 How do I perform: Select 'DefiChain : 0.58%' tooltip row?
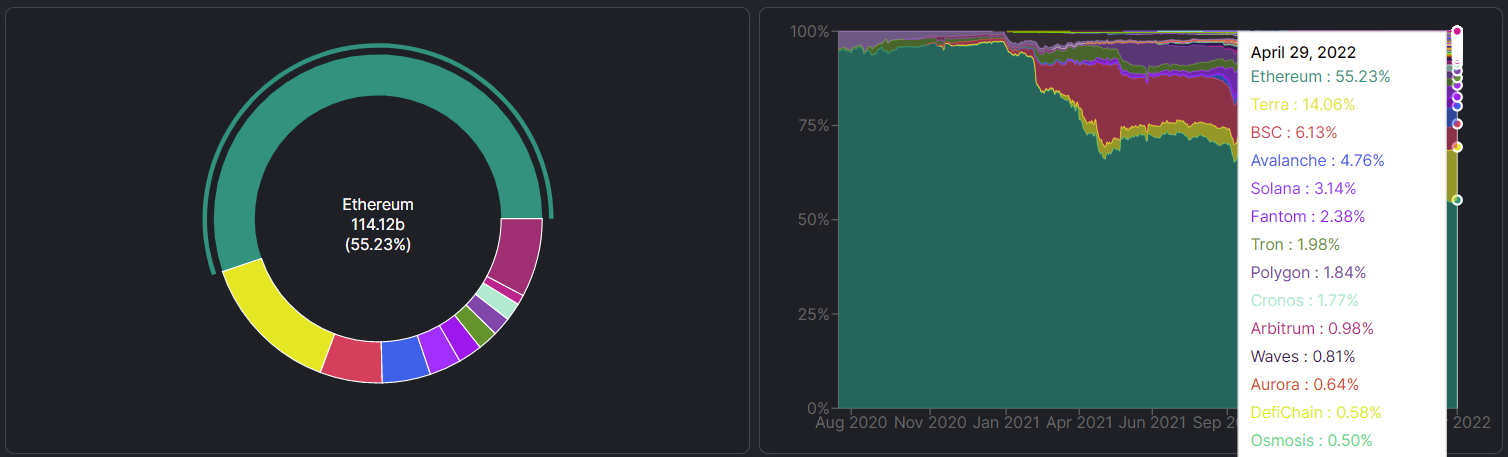[x=1315, y=412]
